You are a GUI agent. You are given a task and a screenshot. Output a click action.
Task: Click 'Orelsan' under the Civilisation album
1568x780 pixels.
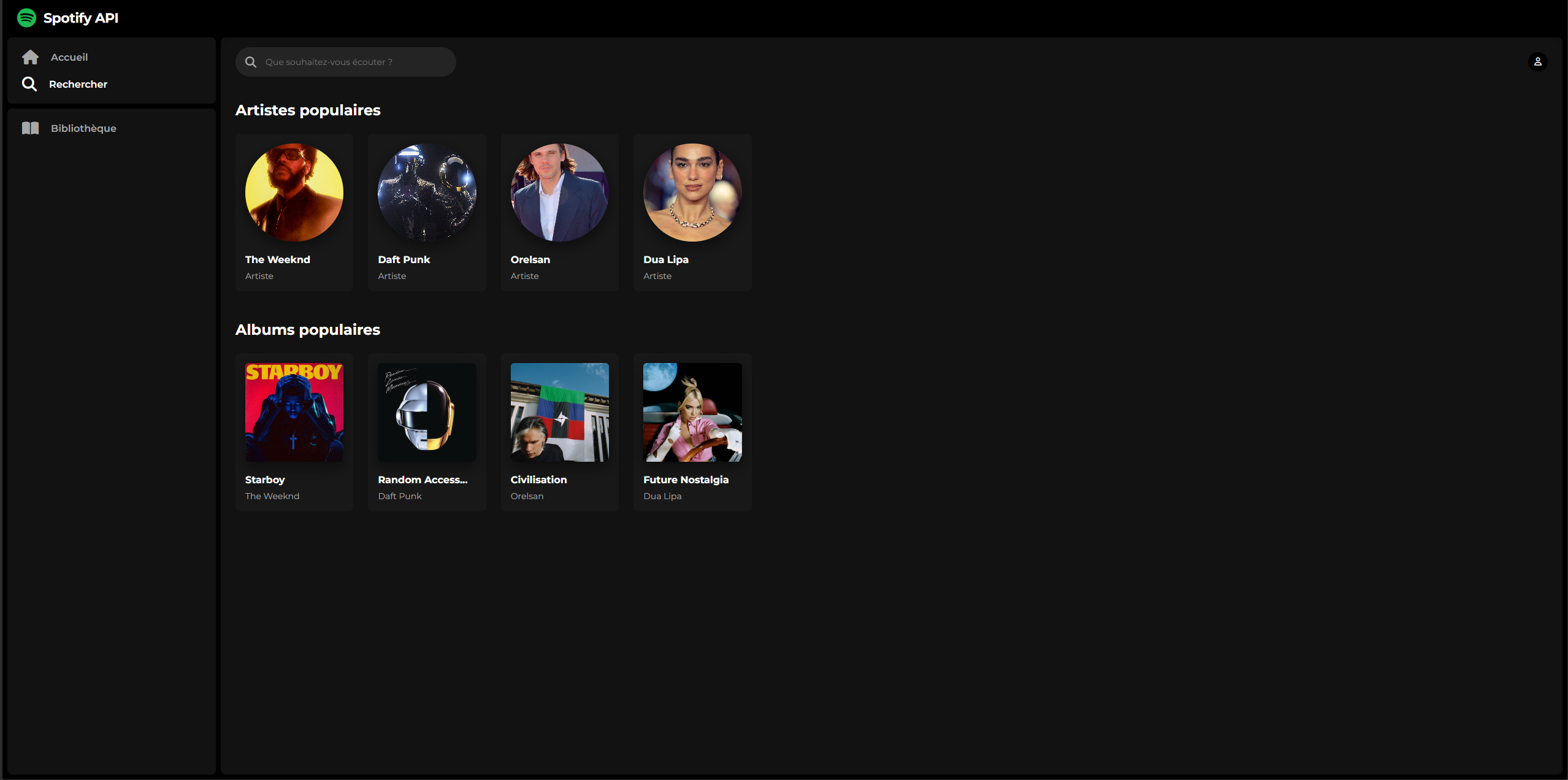[x=527, y=496]
